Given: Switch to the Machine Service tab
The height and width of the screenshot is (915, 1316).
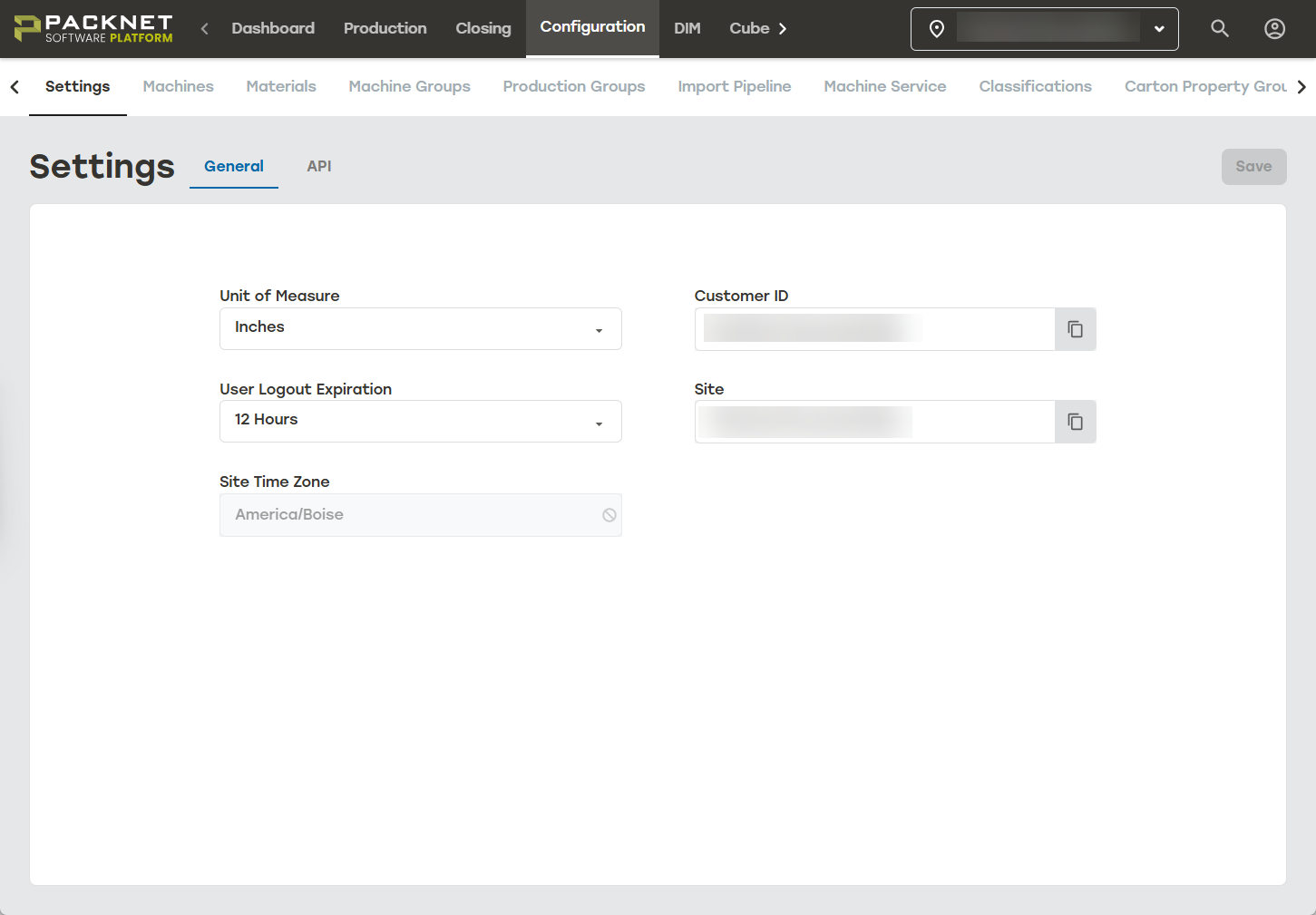Looking at the screenshot, I should (x=885, y=86).
